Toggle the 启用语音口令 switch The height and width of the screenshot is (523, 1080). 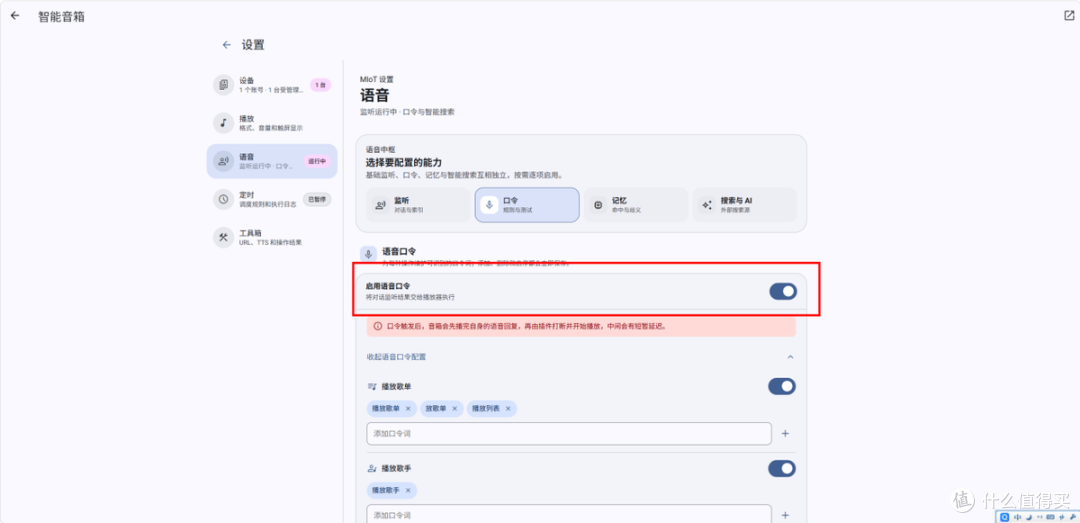783,291
